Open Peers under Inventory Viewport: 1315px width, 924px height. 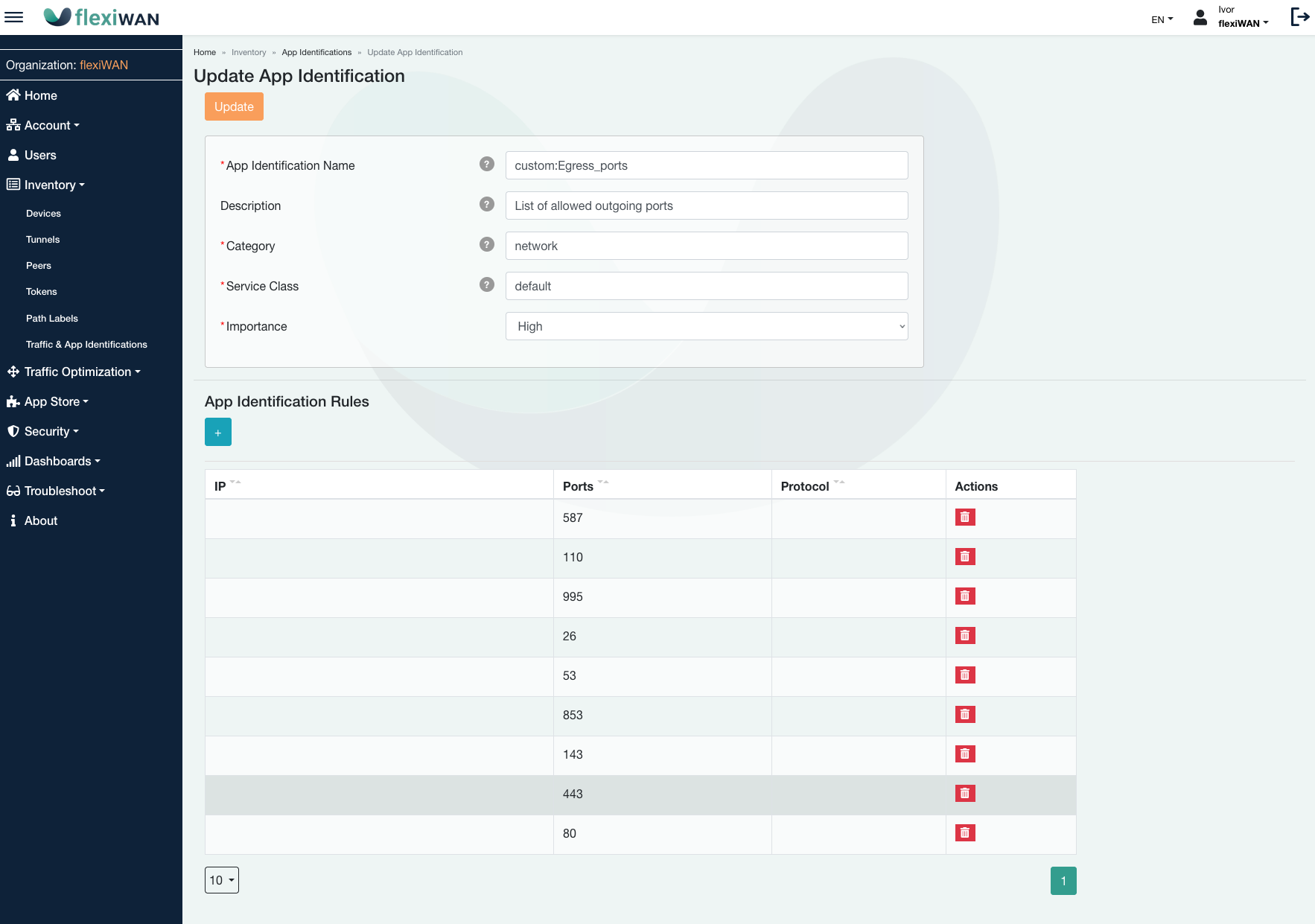[x=39, y=265]
